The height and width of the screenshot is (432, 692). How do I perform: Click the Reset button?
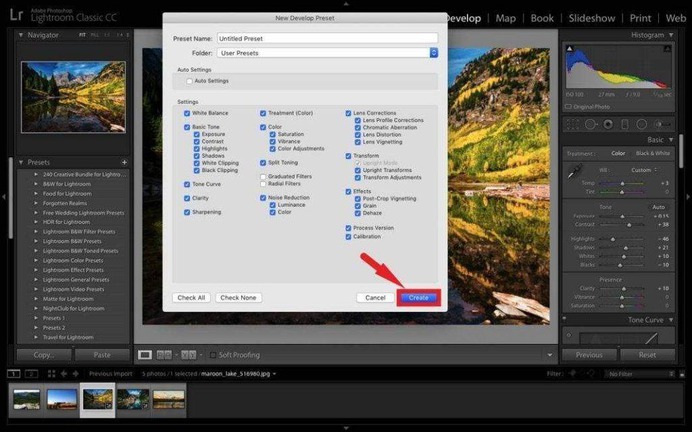point(647,355)
